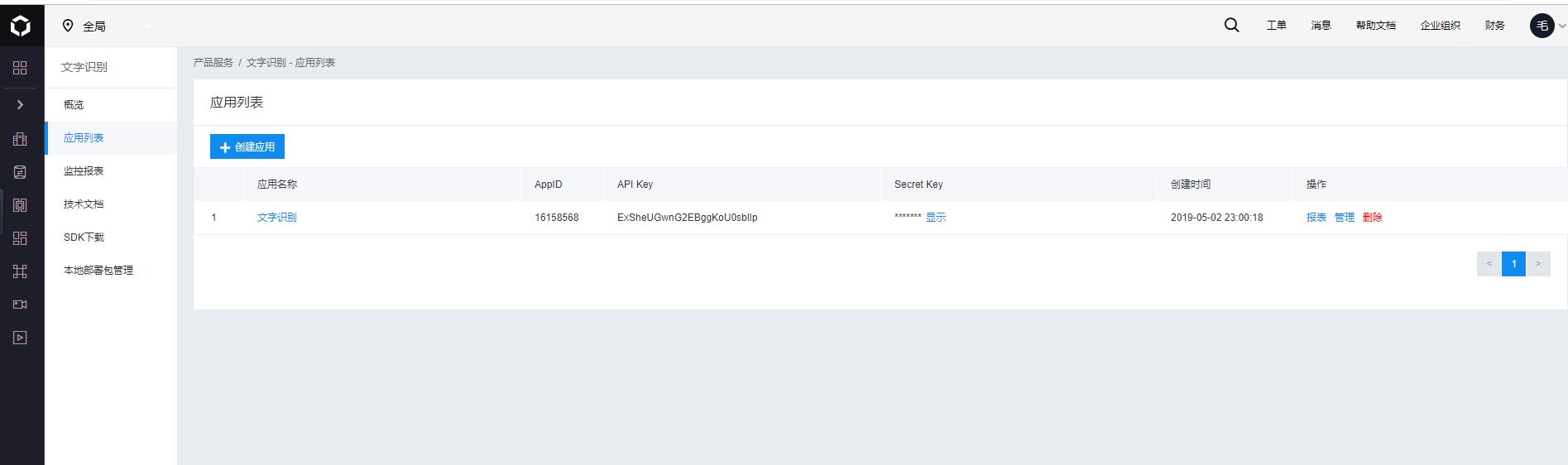Screen dimensions: 1568x465
Task: Click the Baidu Cloud logo icon
Action: pos(21,26)
